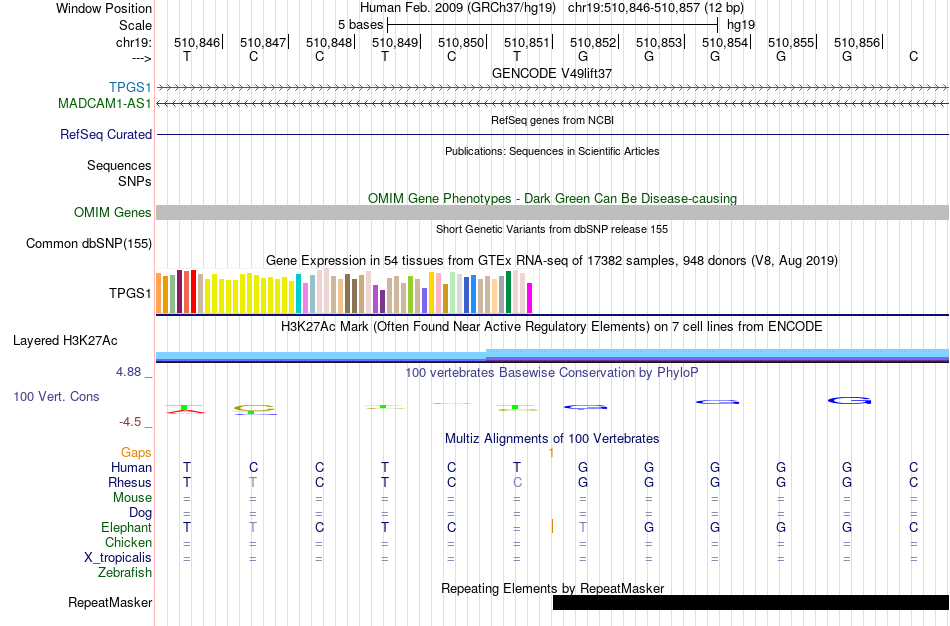The width and height of the screenshot is (950, 626).
Task: Click the ---> strand direction arrow label
Action: tap(142, 58)
